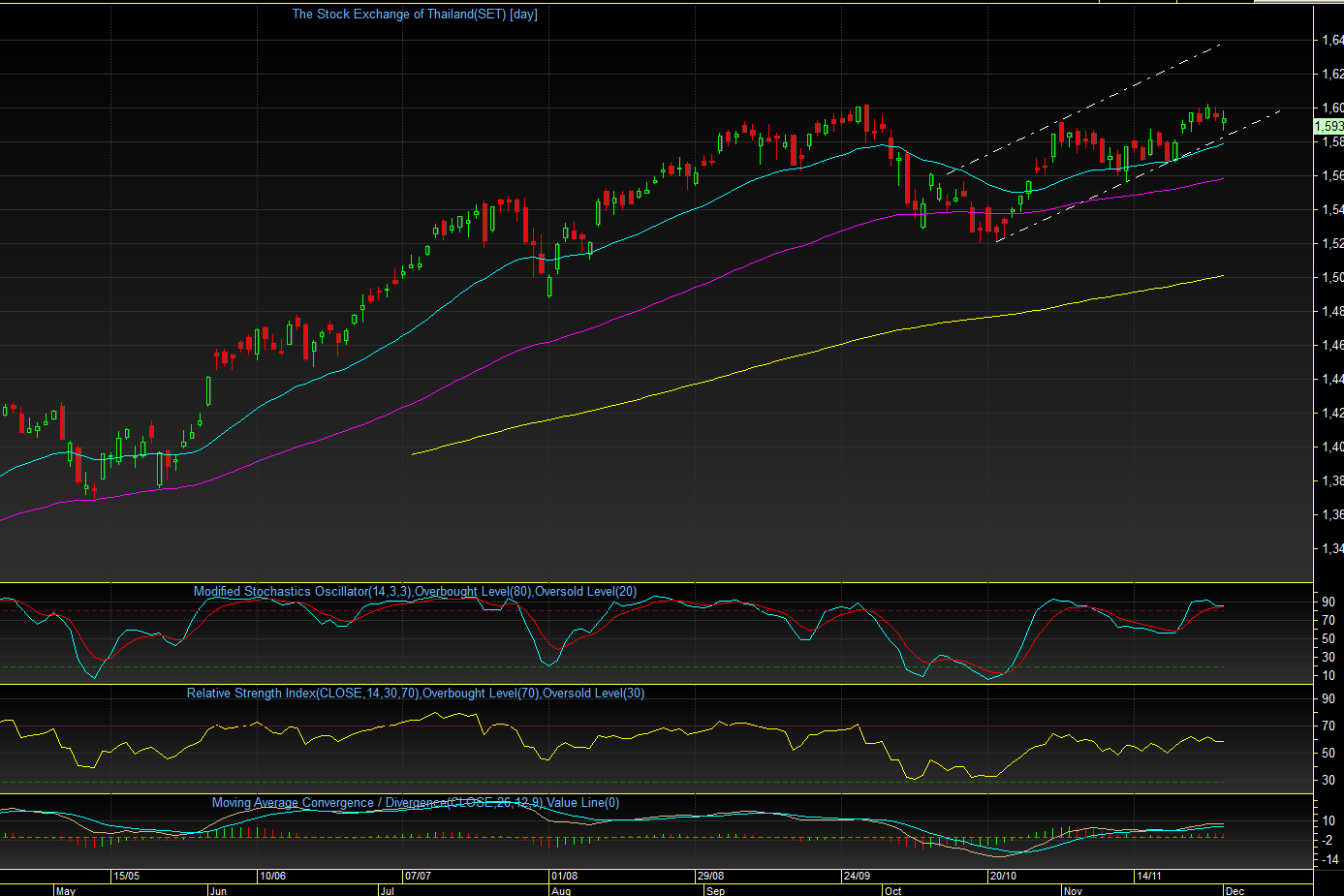Click the 50 level on the Stochastics scale
Screen dimensions: 1344x896
click(x=1328, y=639)
